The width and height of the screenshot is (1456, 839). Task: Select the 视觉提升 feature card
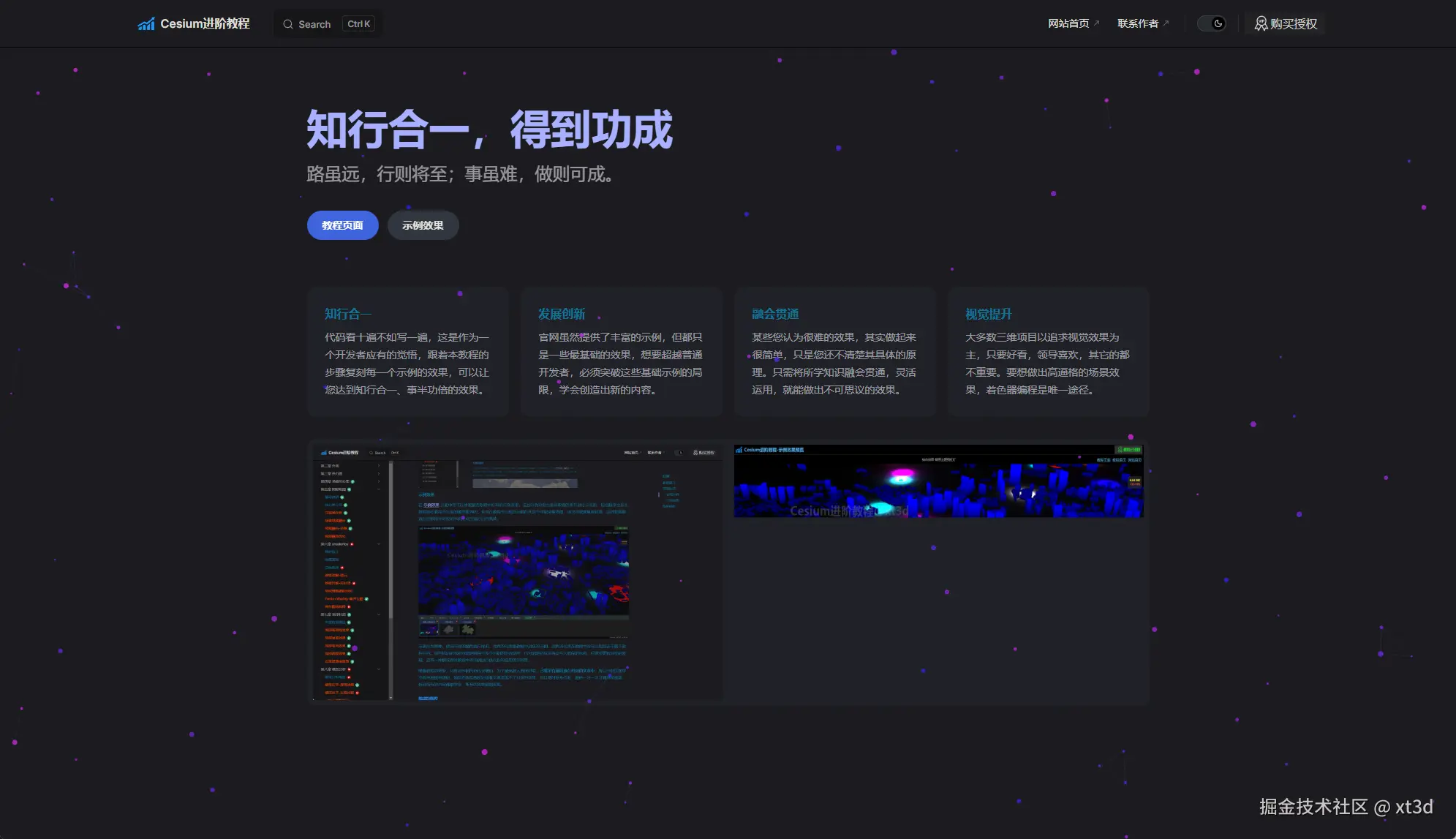(1048, 351)
